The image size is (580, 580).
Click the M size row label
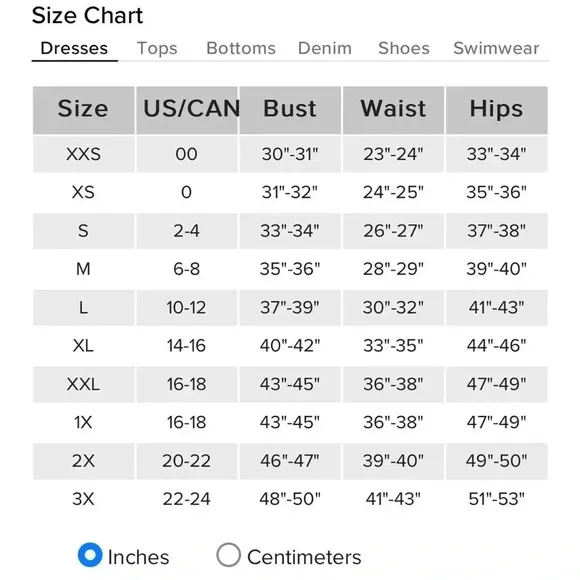pos(83,269)
